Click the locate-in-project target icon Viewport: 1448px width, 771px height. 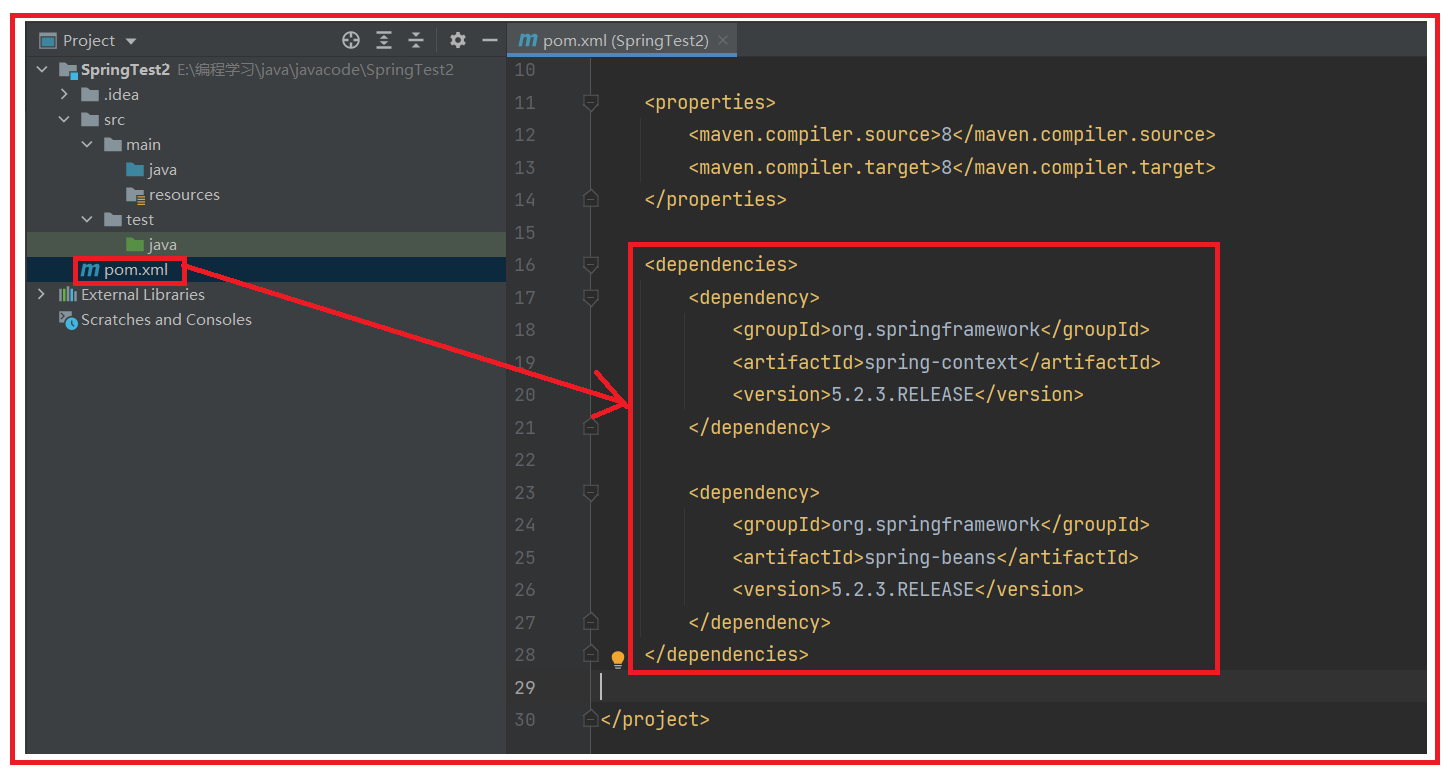click(x=351, y=40)
